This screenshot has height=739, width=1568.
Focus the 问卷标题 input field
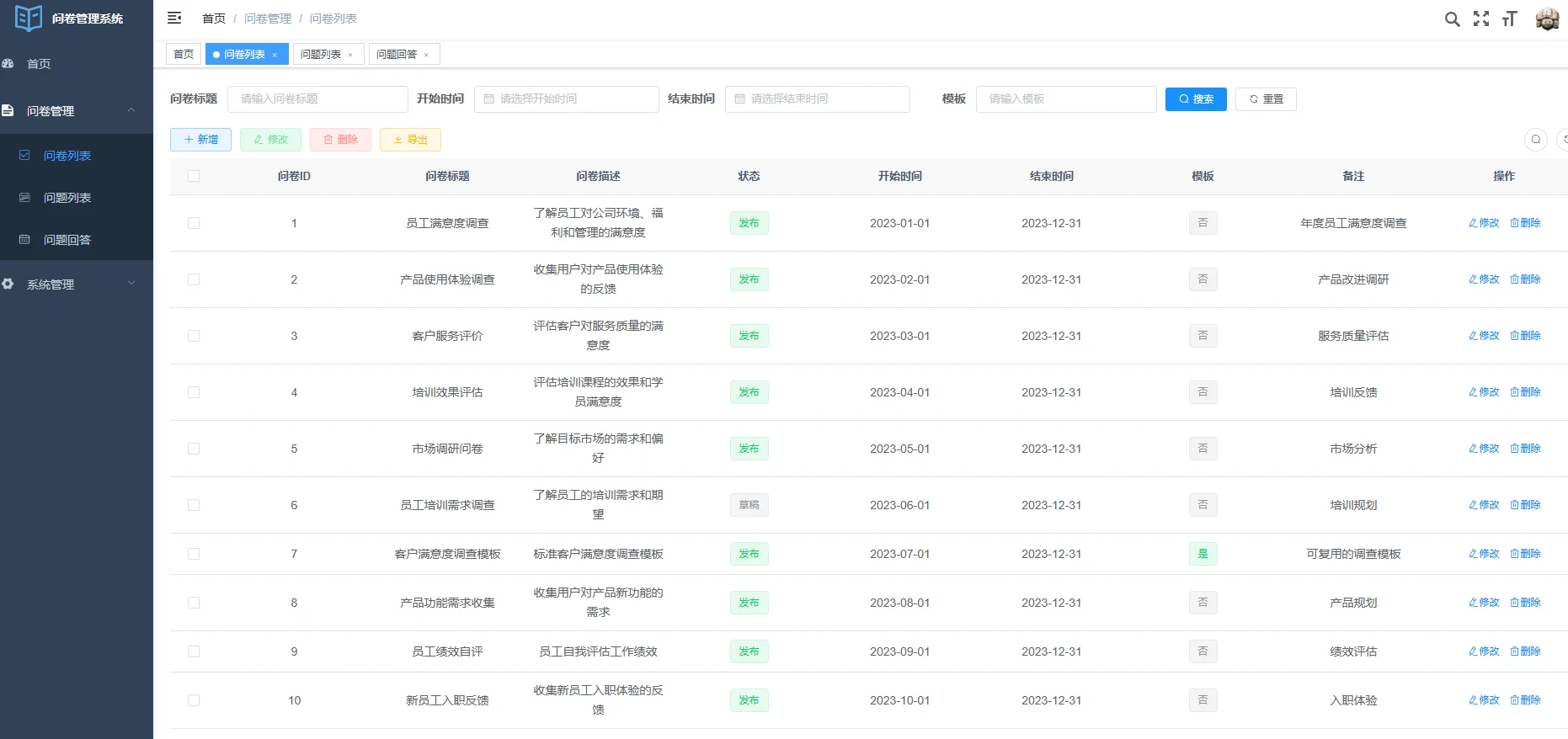point(317,99)
